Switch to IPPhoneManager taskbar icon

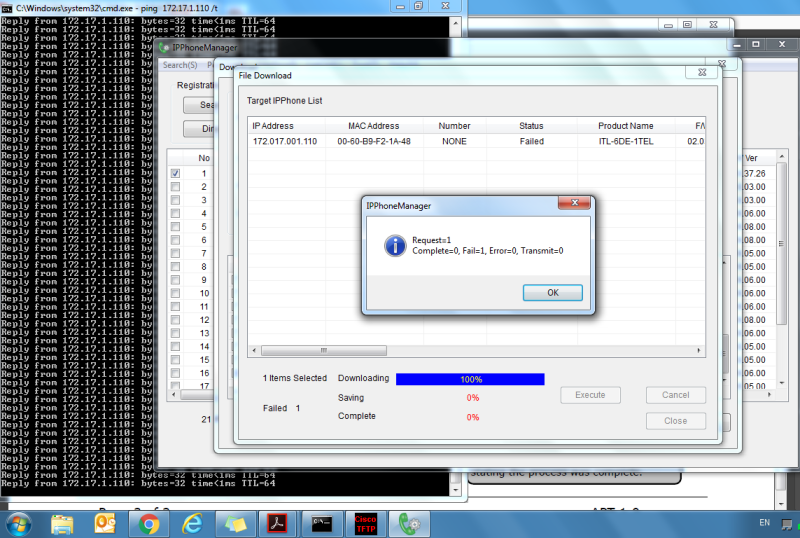coord(409,525)
